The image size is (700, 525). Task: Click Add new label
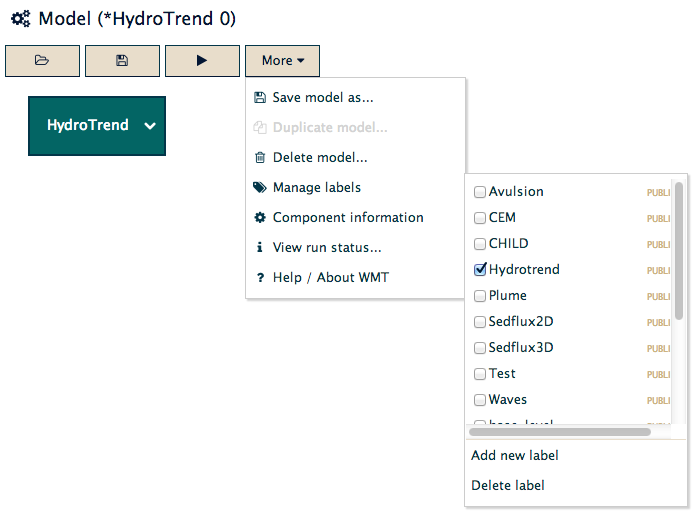pos(515,455)
